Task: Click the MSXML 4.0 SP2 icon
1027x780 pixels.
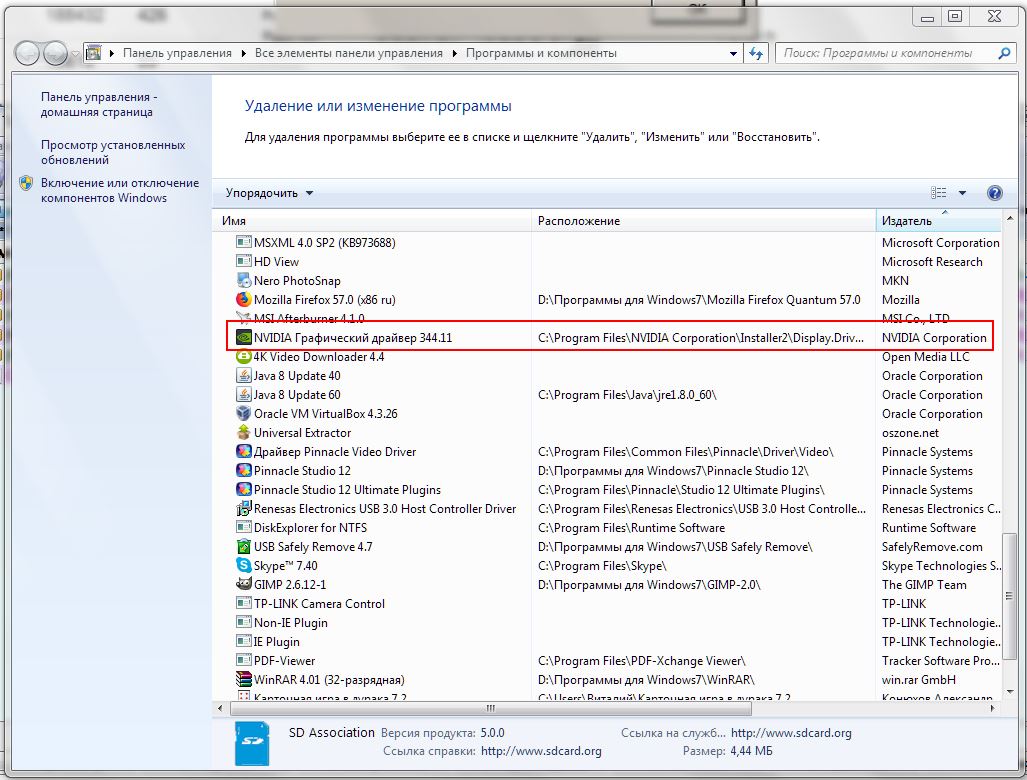Action: (244, 242)
